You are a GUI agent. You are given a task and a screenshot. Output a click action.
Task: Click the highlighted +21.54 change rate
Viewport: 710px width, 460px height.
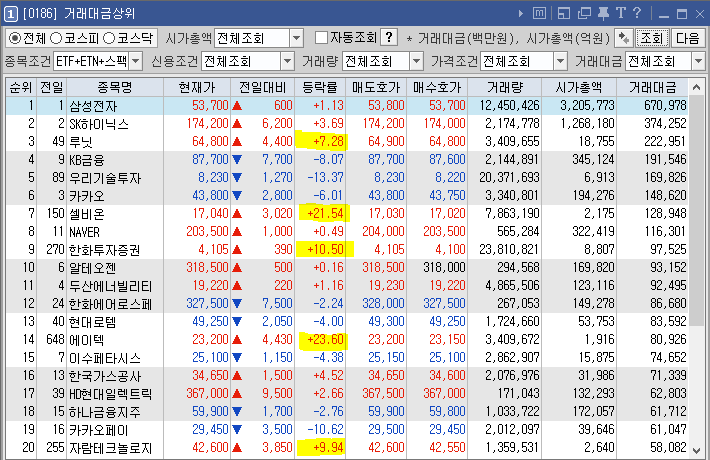point(325,213)
